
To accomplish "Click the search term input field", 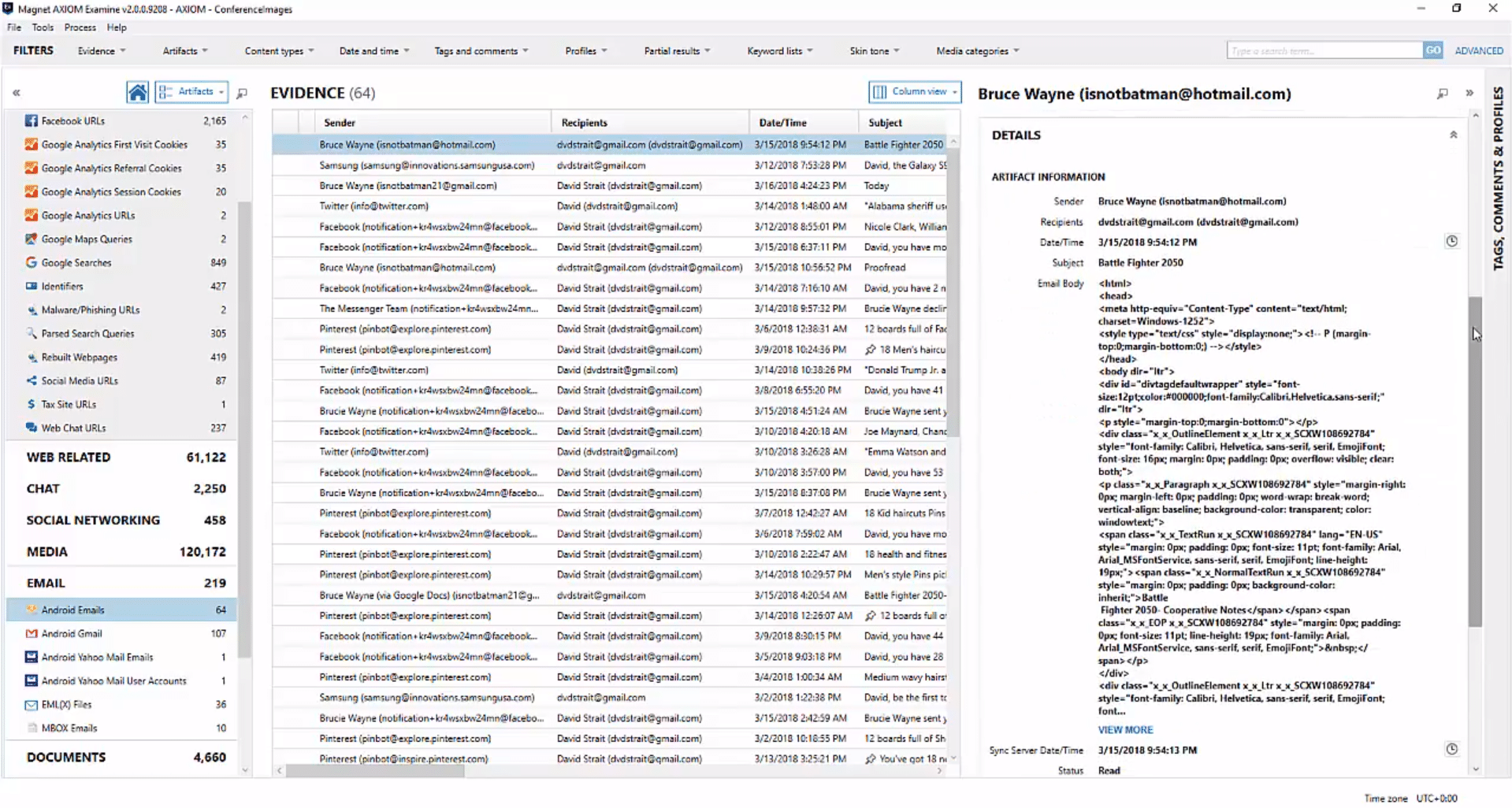I will (1324, 50).
